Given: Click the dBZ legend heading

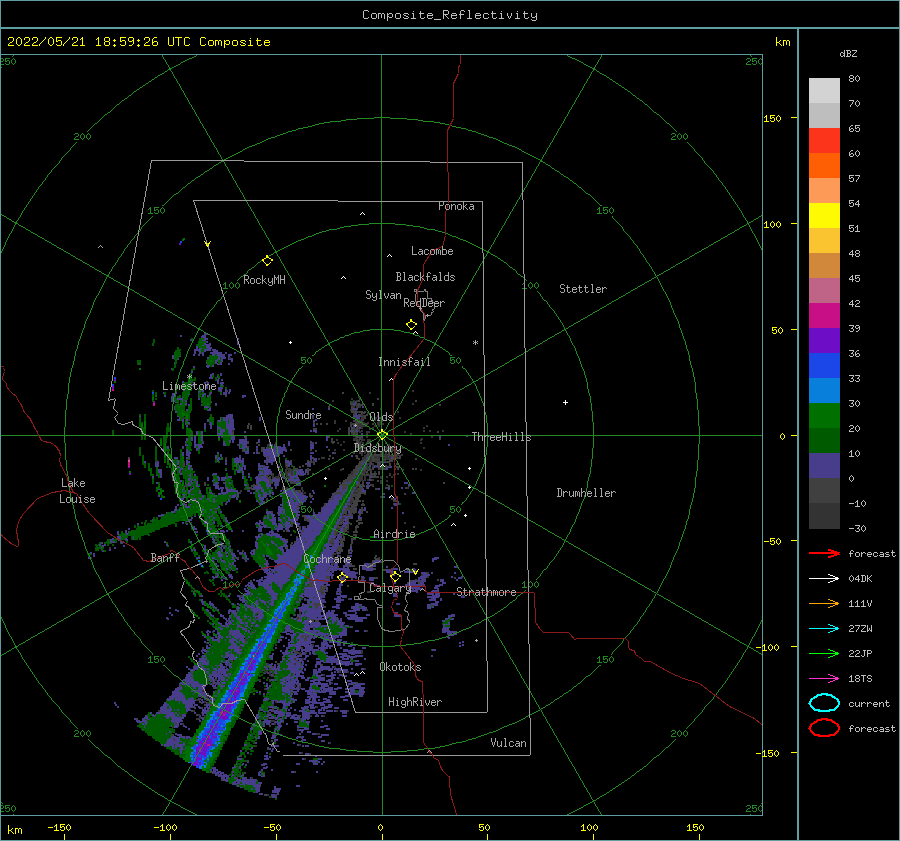Looking at the screenshot, I should (x=848, y=53).
